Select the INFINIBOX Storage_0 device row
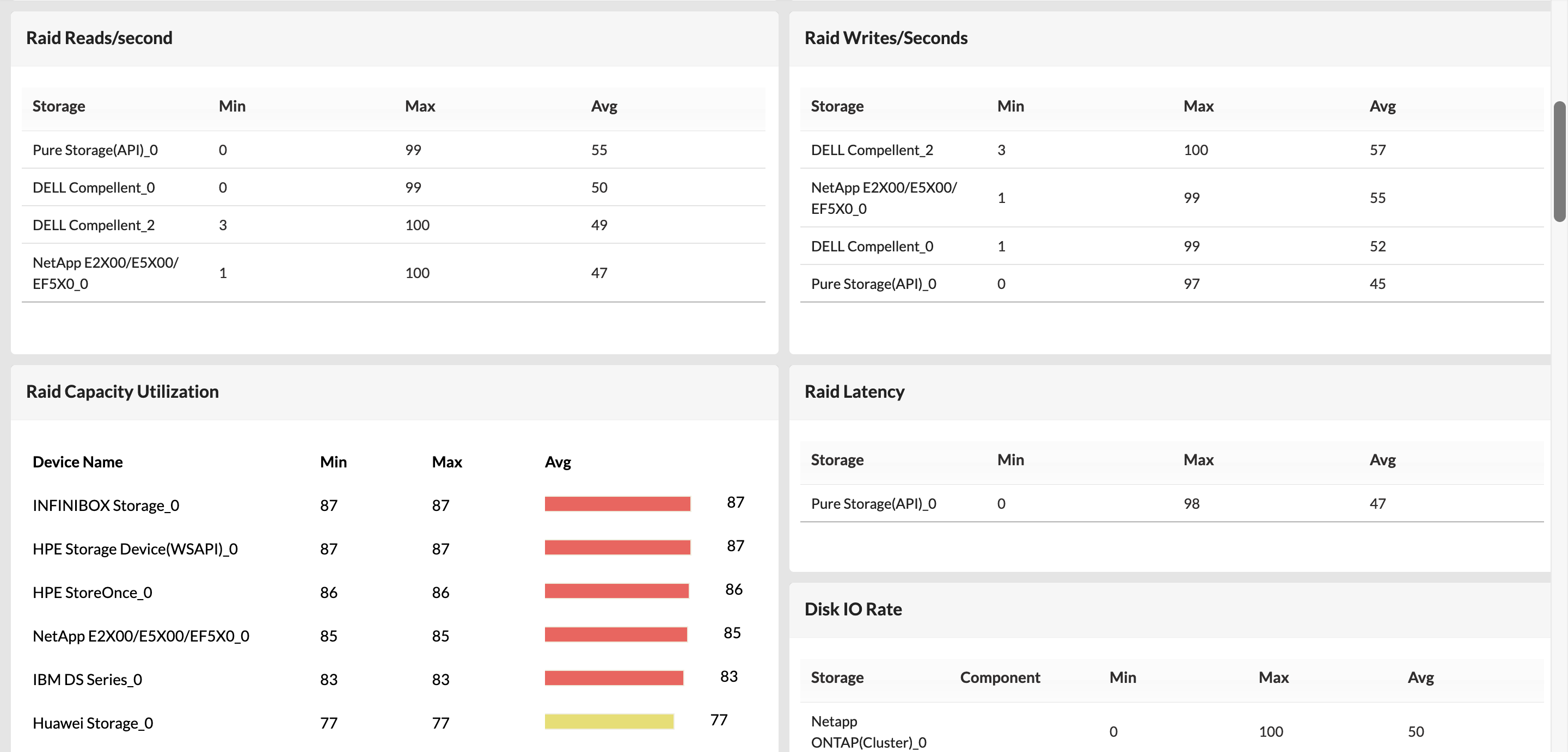The height and width of the screenshot is (752, 1568). point(106,504)
